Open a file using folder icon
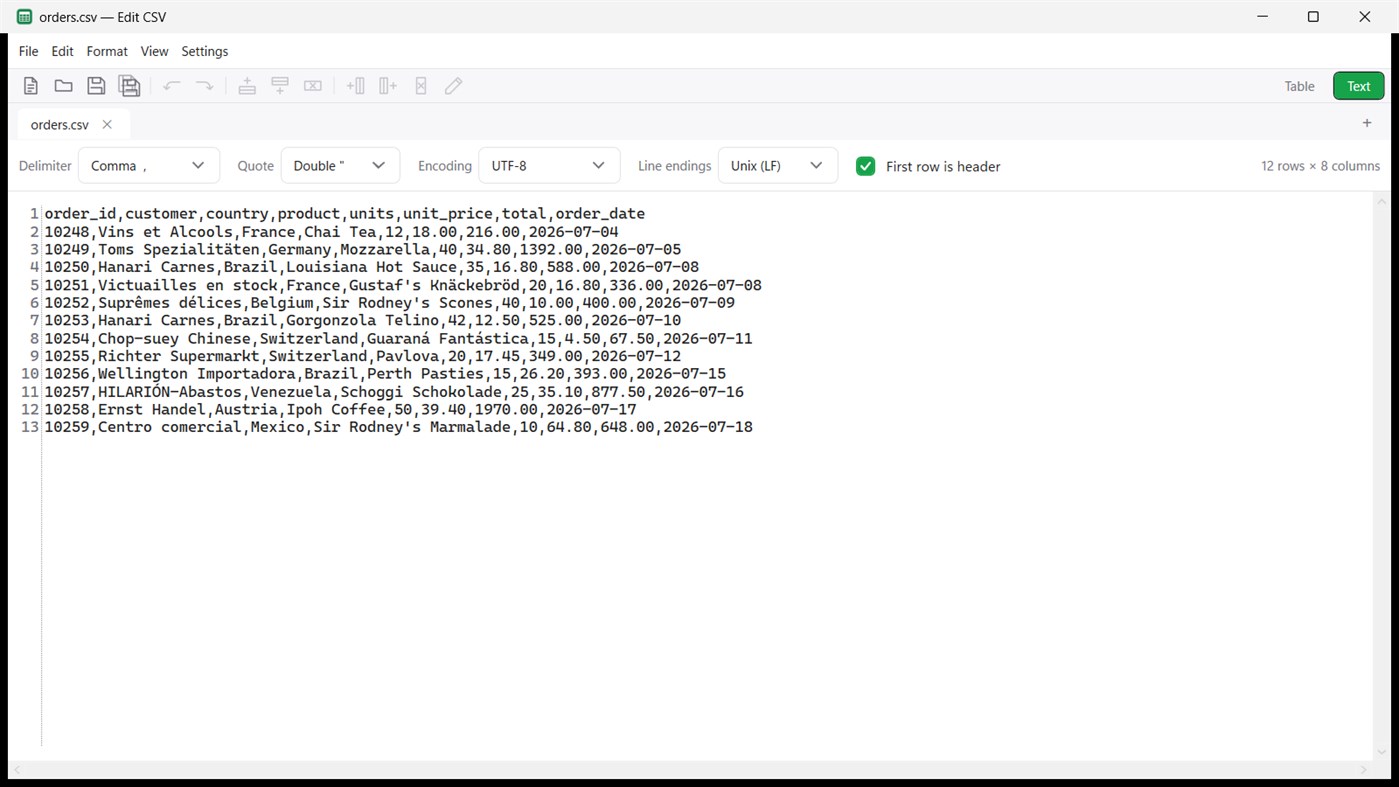 63,86
